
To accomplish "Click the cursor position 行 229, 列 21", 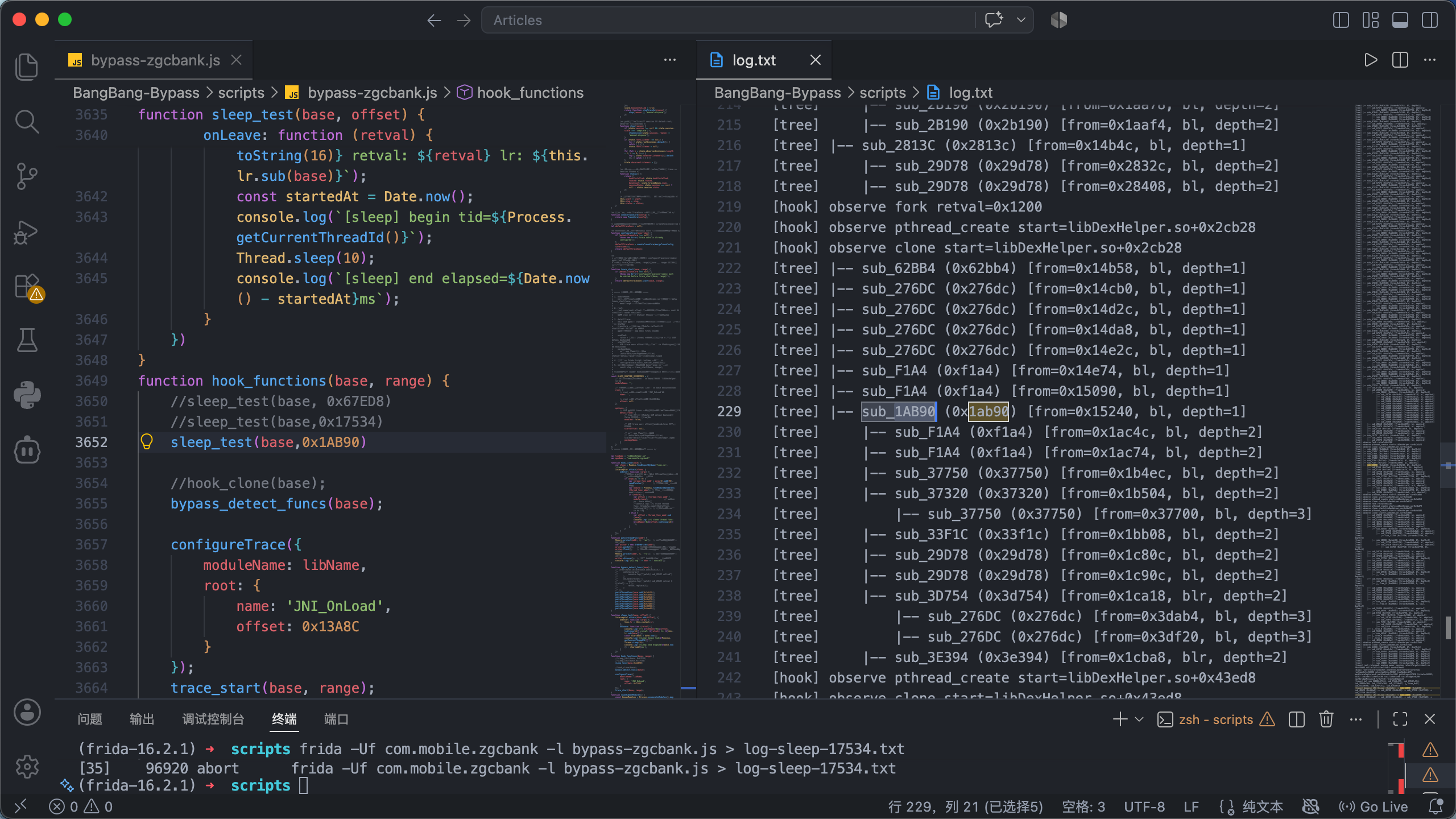I will (x=966, y=806).
